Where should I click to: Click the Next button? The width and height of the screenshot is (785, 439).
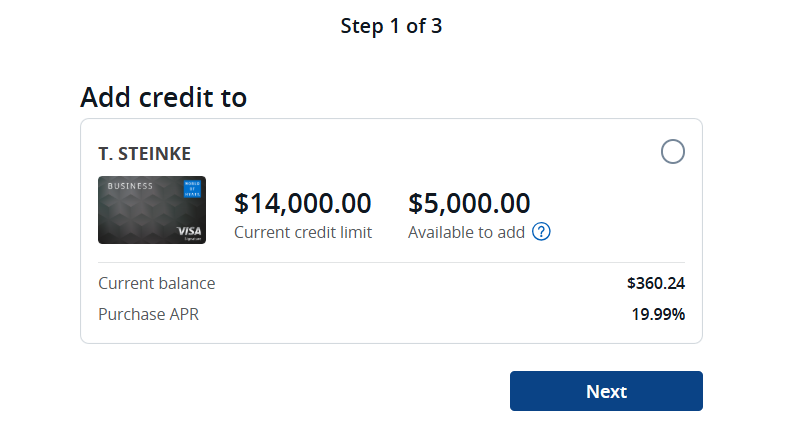tap(606, 391)
